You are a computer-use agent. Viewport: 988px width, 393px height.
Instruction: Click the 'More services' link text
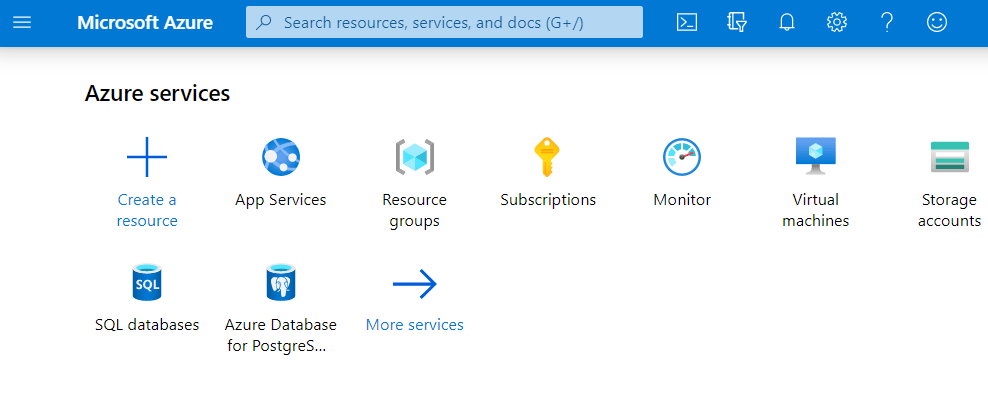pos(415,325)
